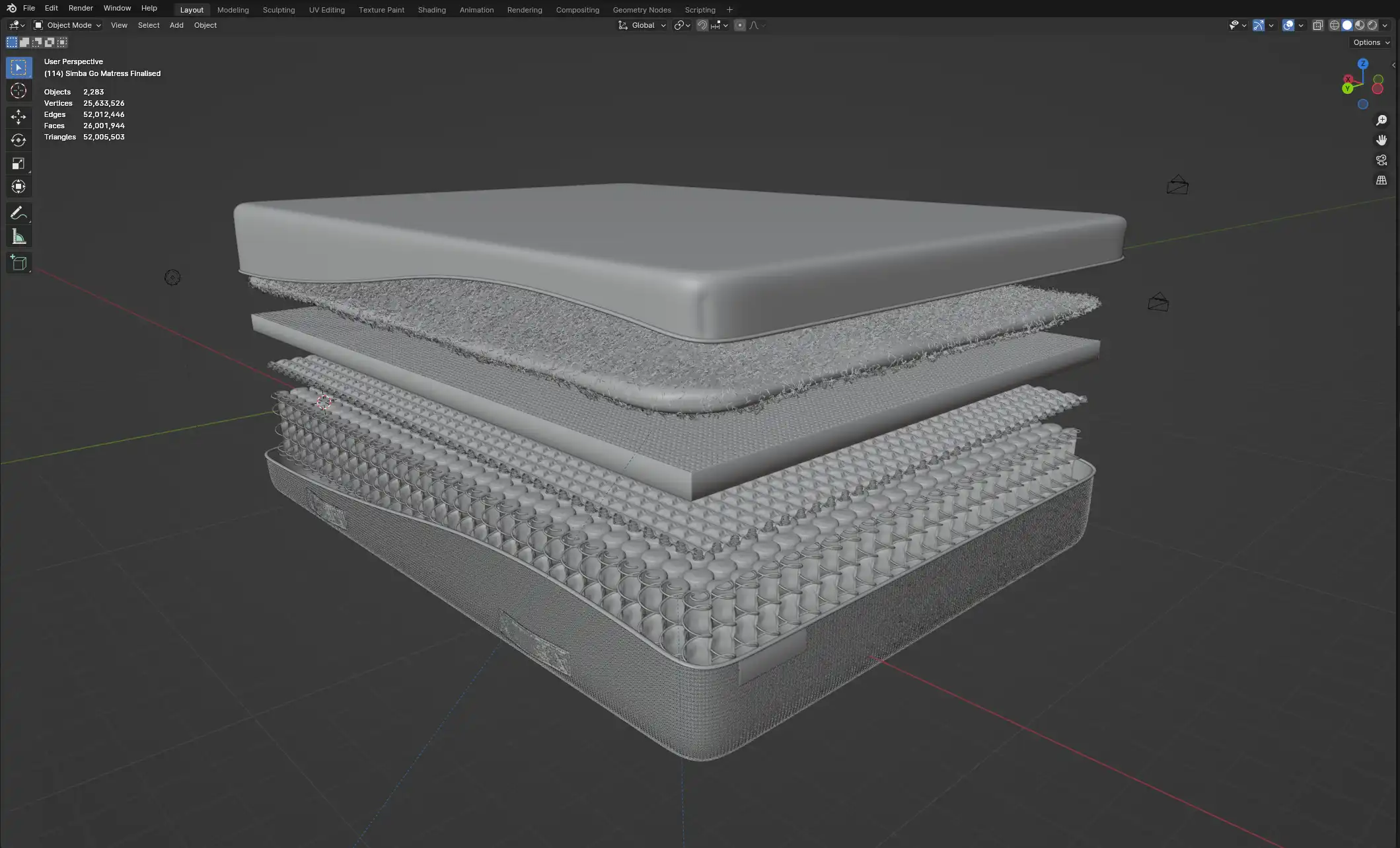Open the Window menu
1400x848 pixels.
click(x=117, y=8)
